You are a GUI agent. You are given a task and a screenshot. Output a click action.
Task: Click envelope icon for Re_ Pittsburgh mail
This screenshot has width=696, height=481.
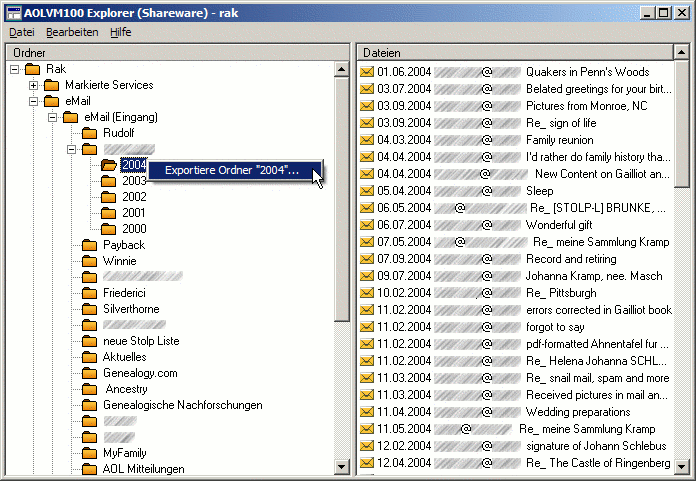tap(367, 293)
